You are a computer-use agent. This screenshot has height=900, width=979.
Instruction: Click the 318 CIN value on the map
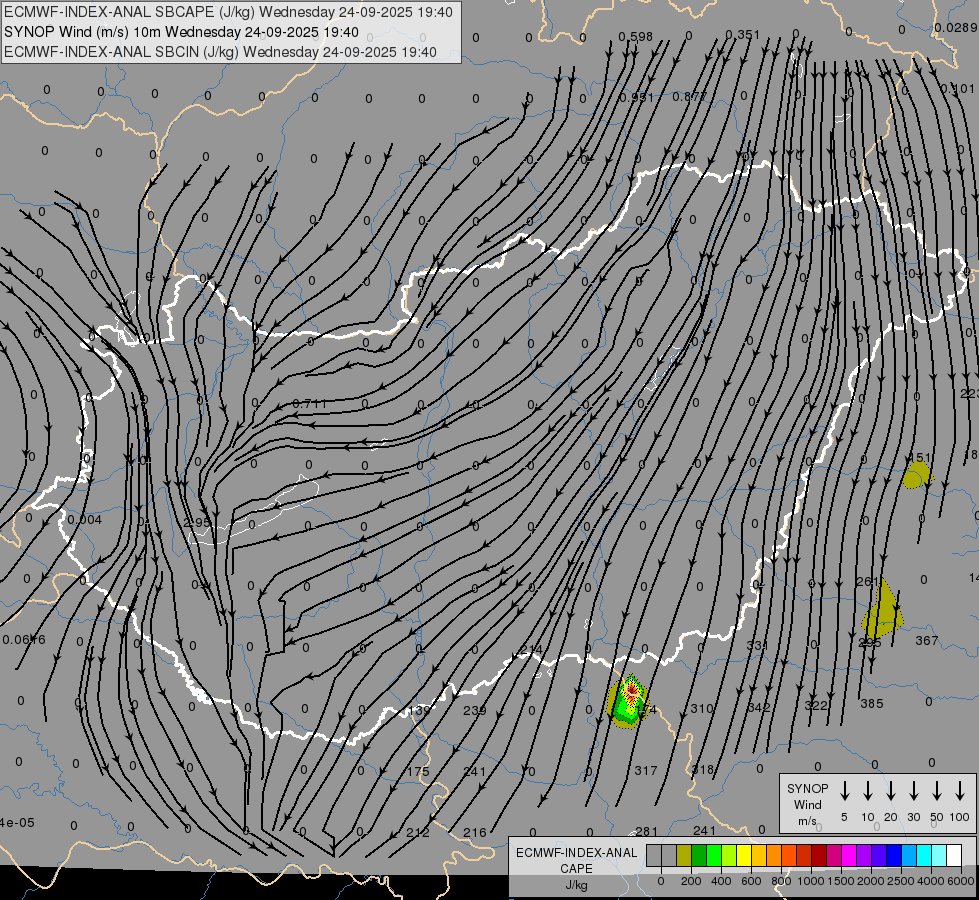pyautogui.click(x=703, y=769)
